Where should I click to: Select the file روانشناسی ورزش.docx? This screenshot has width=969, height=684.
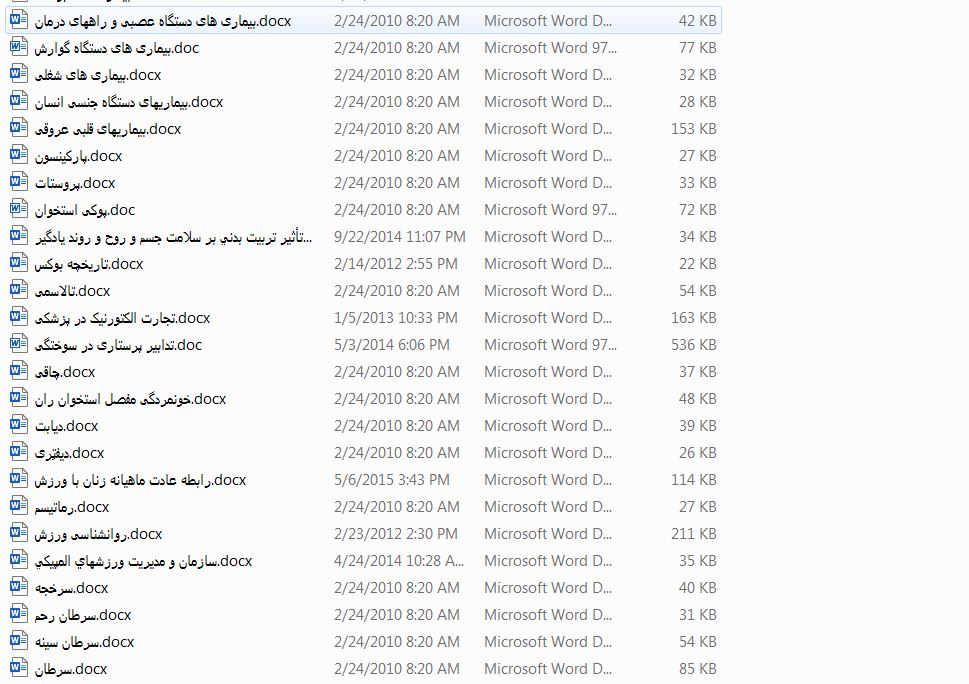98,534
